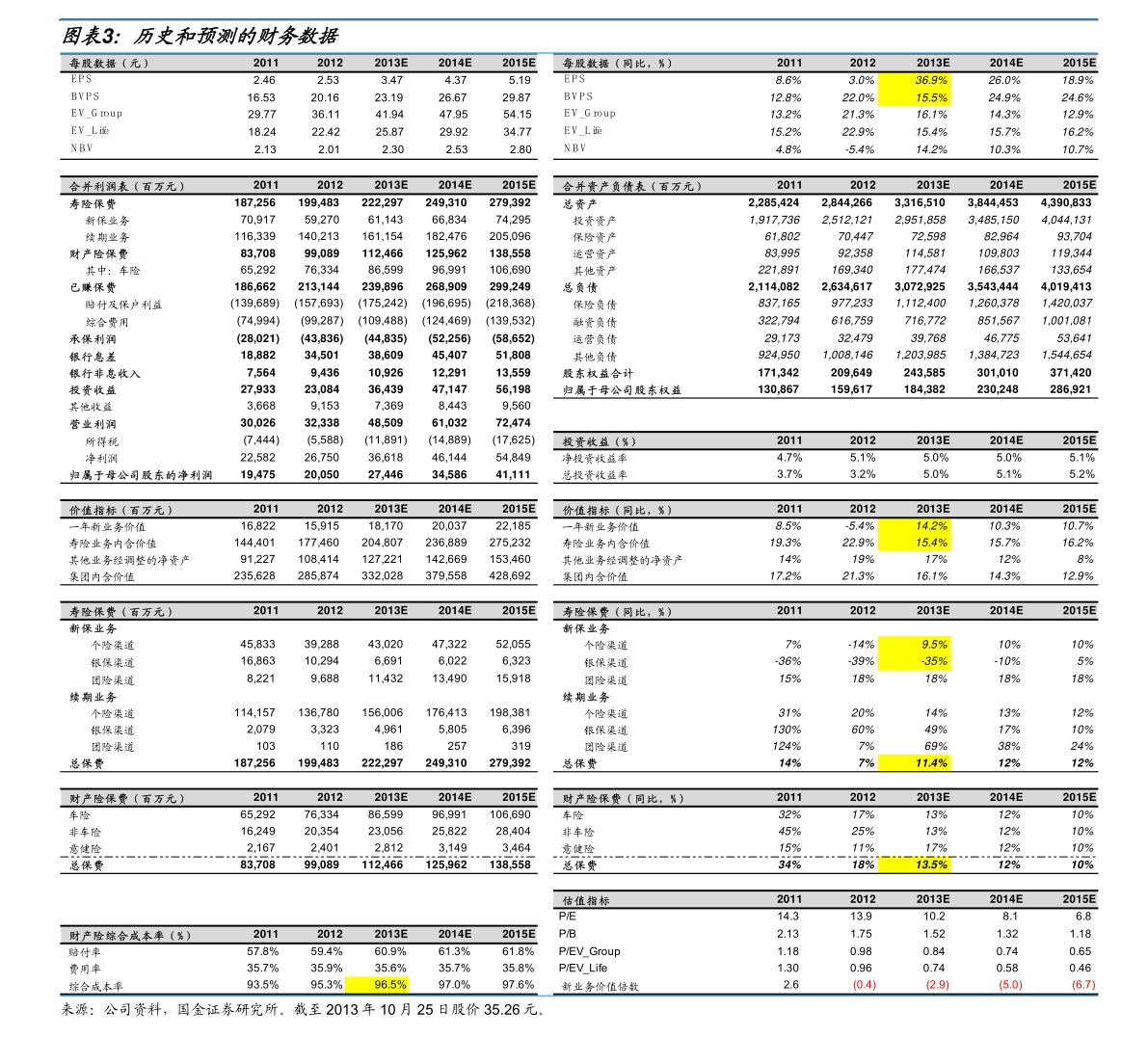Viewport: 1148px width, 1037px height.
Task: Click EPS 2011 value 2.46
Action: pyautogui.click(x=264, y=81)
